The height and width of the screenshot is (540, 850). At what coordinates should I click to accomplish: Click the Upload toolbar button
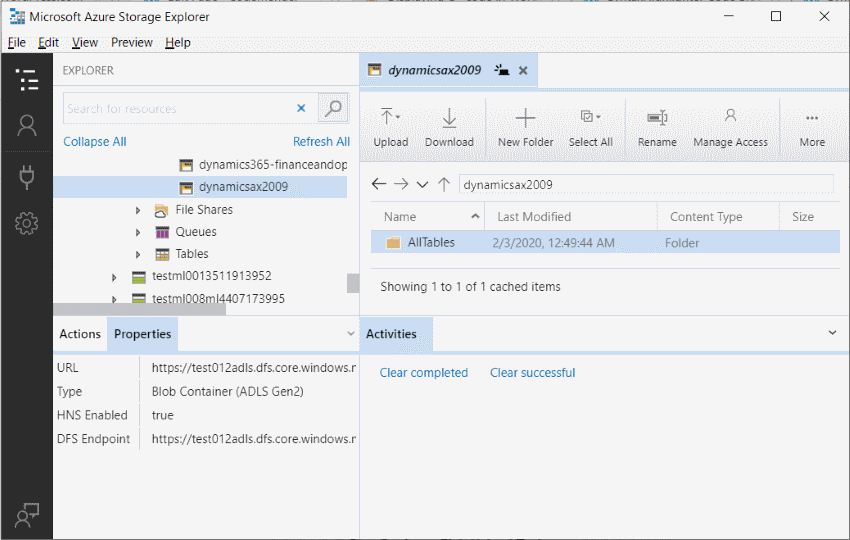click(x=390, y=127)
